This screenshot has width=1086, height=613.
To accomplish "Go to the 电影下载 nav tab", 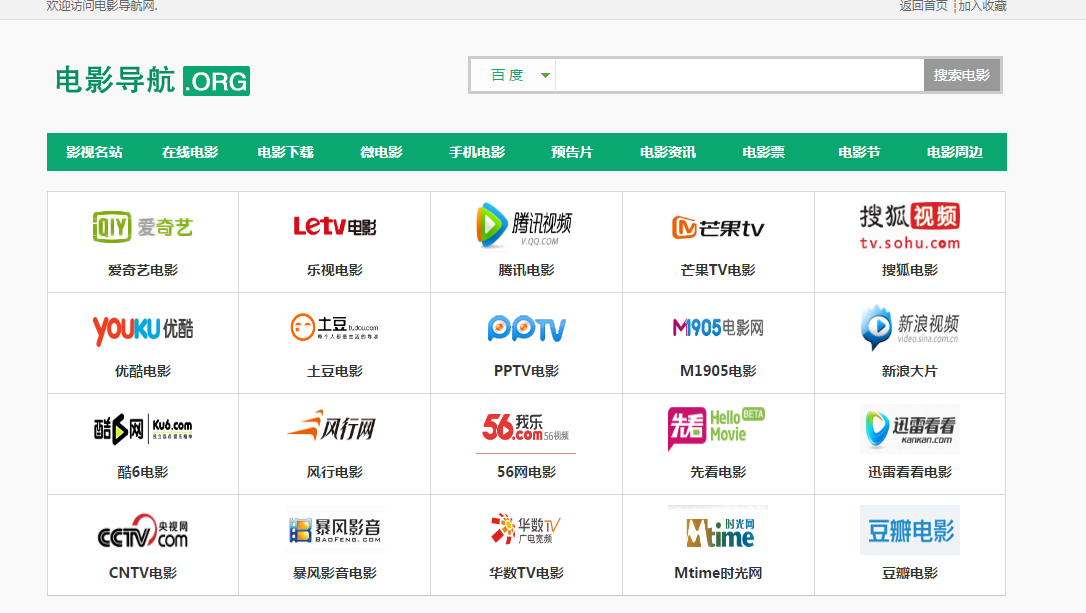I will pyautogui.click(x=285, y=152).
